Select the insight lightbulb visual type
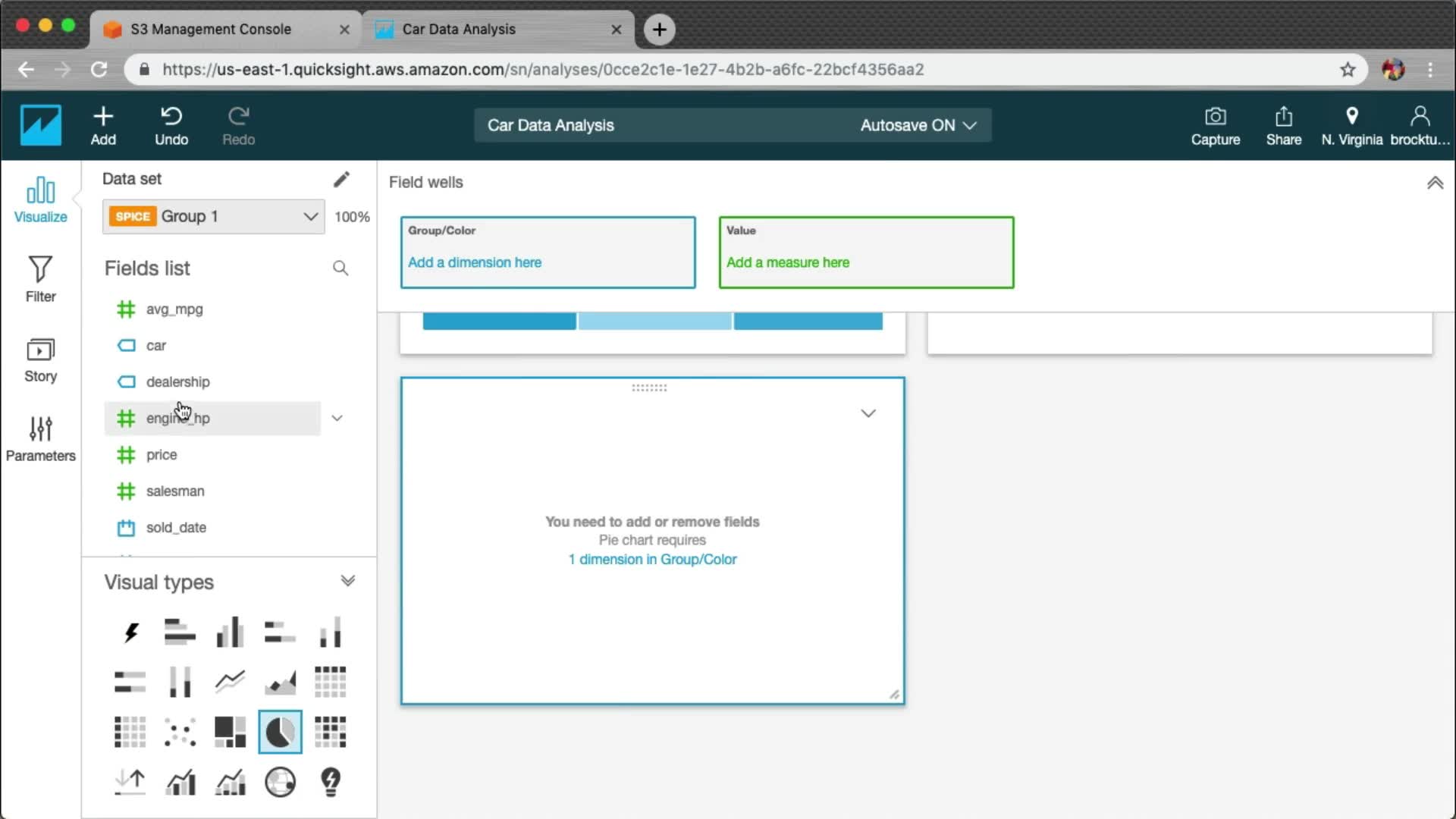 pos(331,782)
